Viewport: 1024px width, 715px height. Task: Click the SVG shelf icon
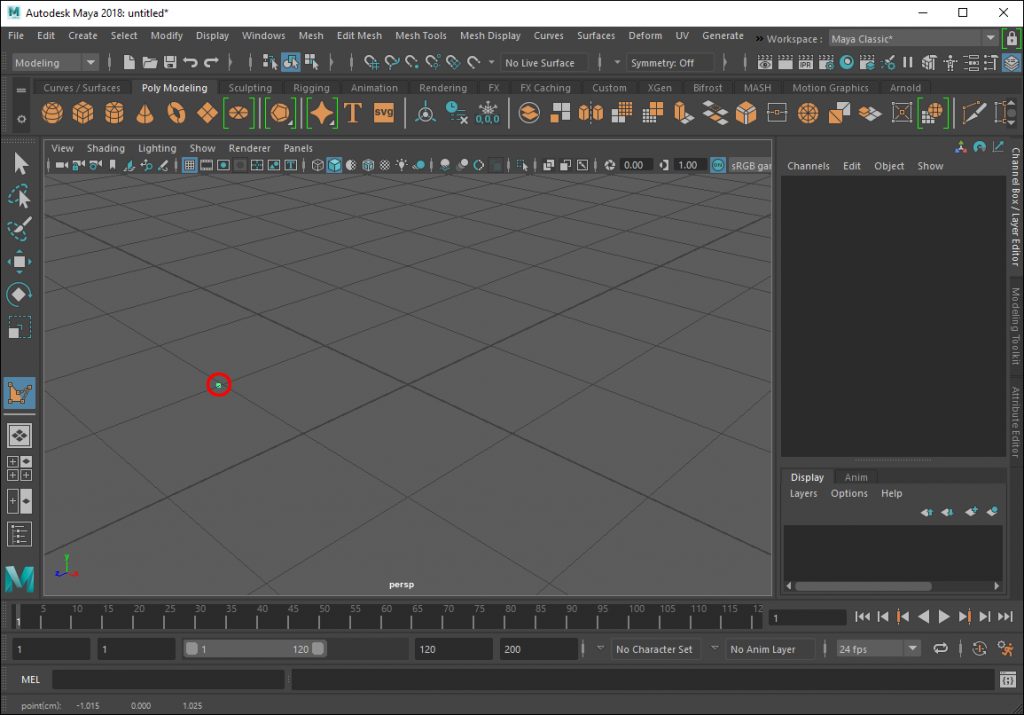coord(383,113)
